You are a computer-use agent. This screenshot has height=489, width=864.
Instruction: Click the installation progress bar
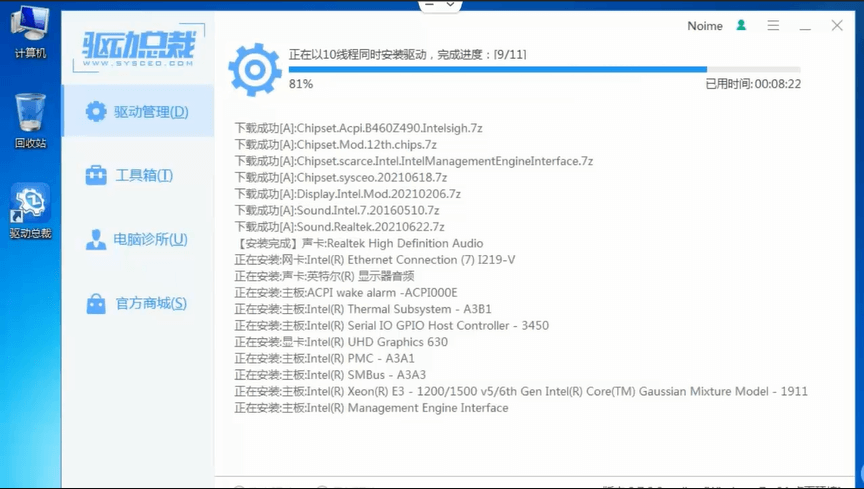[497, 69]
